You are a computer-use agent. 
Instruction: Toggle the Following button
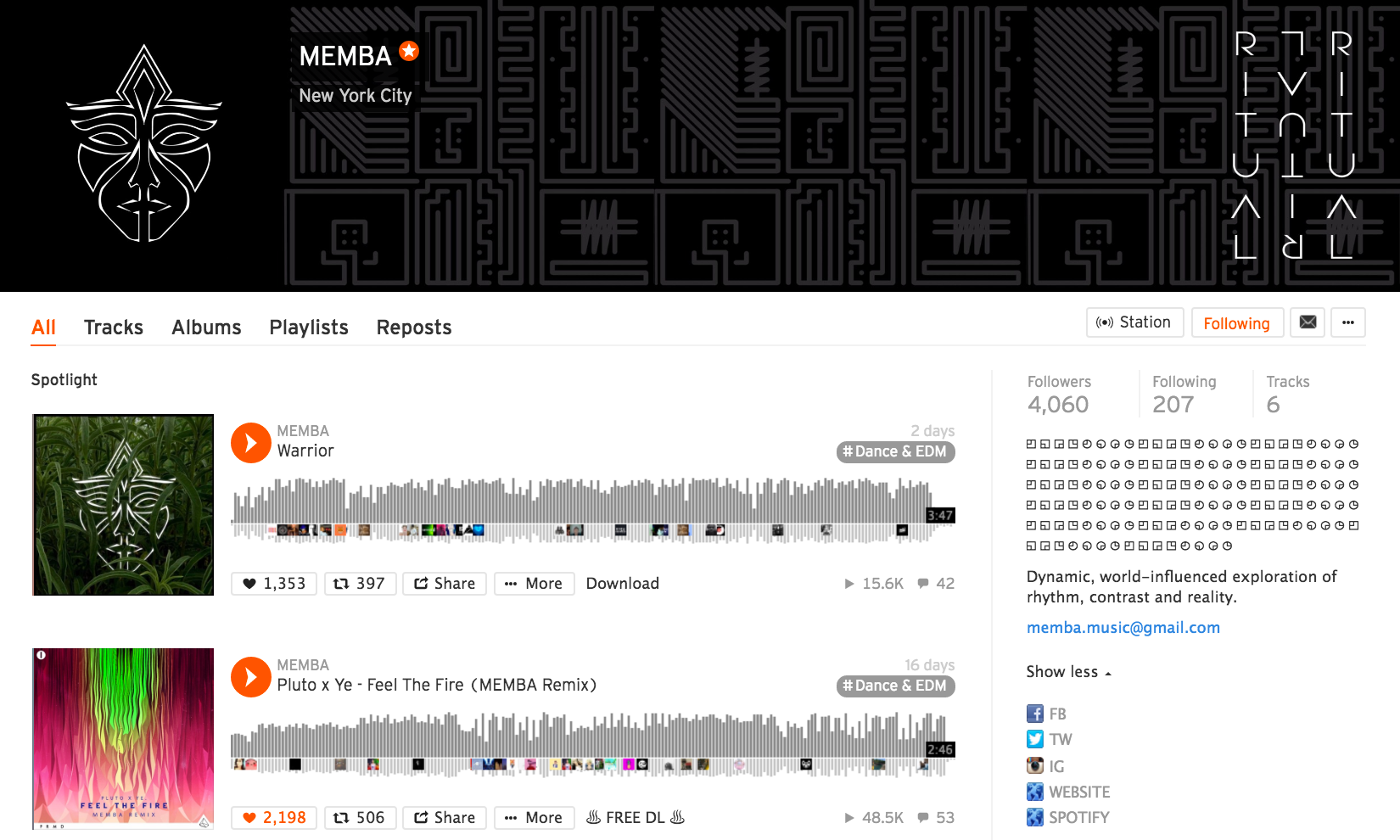pos(1237,322)
